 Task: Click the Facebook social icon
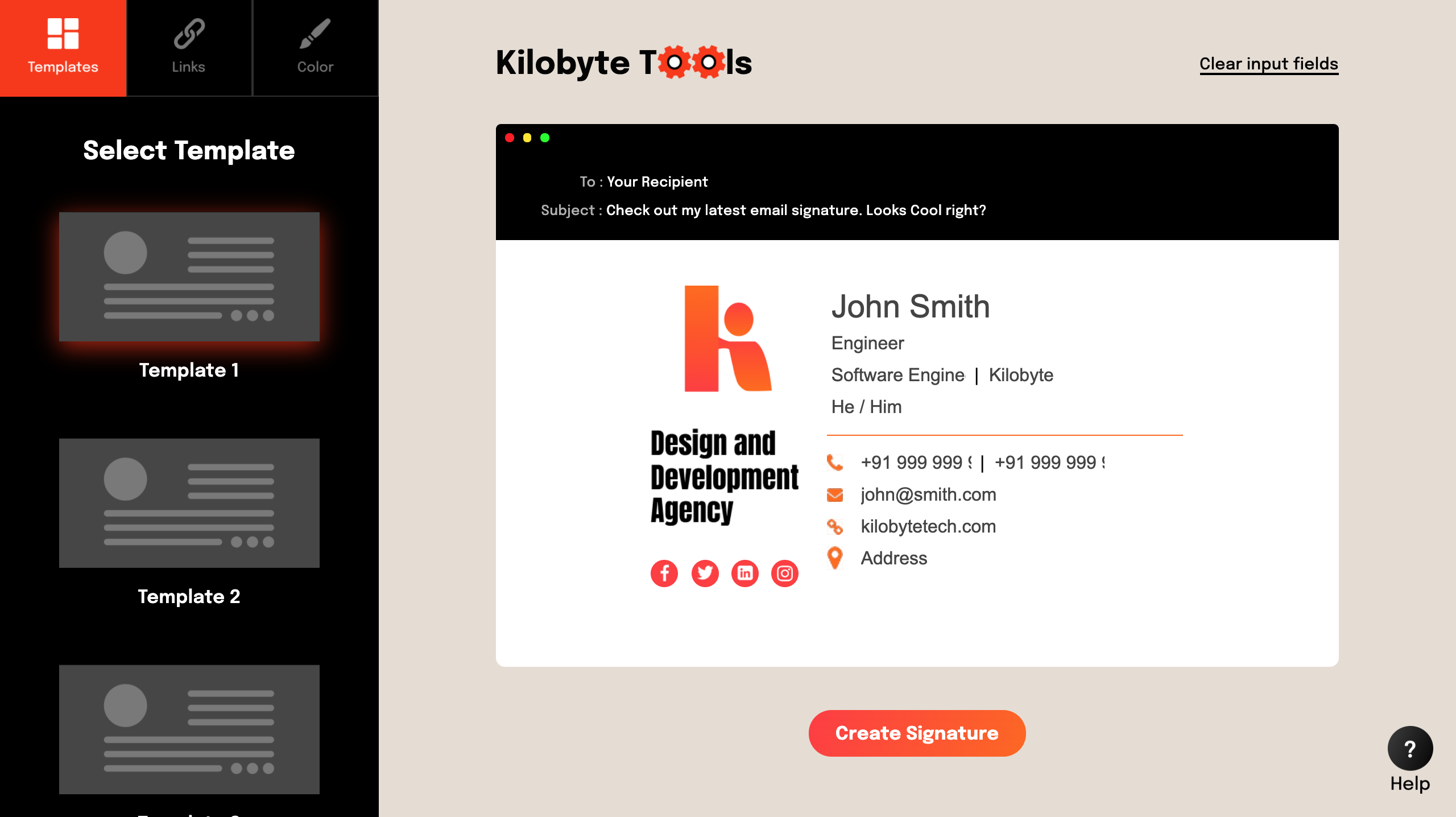(x=663, y=572)
